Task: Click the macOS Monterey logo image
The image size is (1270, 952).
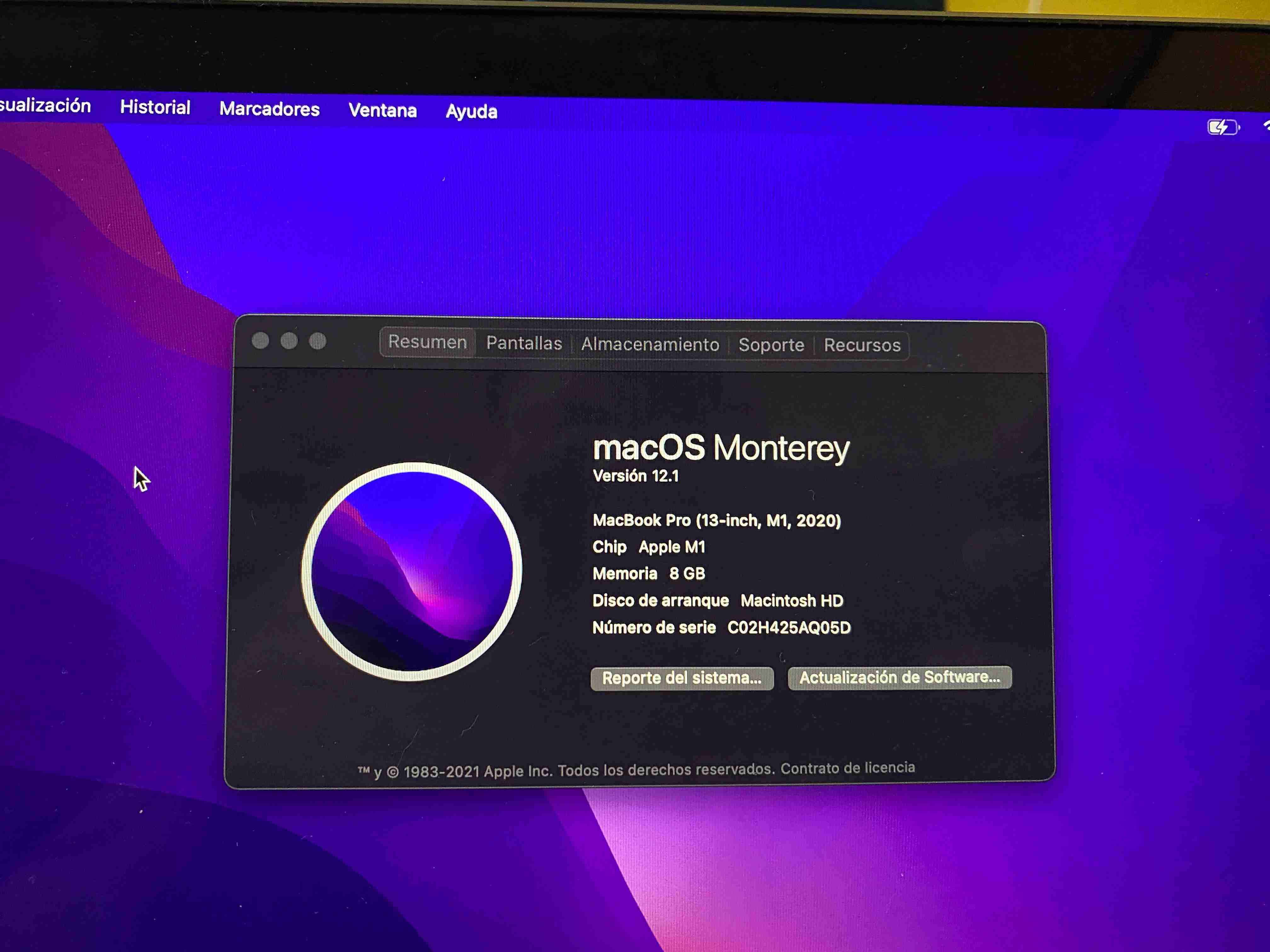Action: 412,571
